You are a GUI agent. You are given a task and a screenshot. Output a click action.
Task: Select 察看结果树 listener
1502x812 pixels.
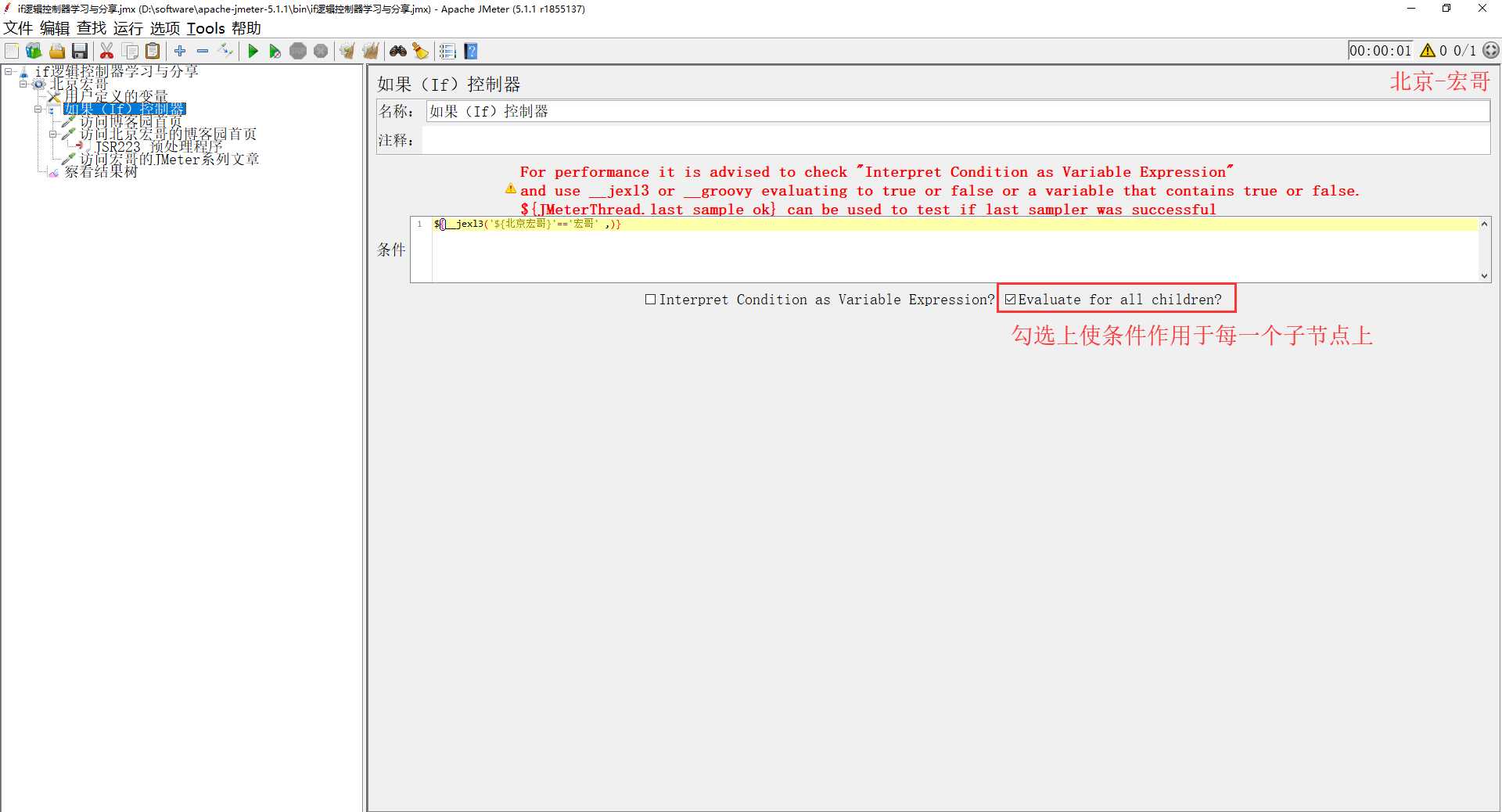[x=101, y=171]
